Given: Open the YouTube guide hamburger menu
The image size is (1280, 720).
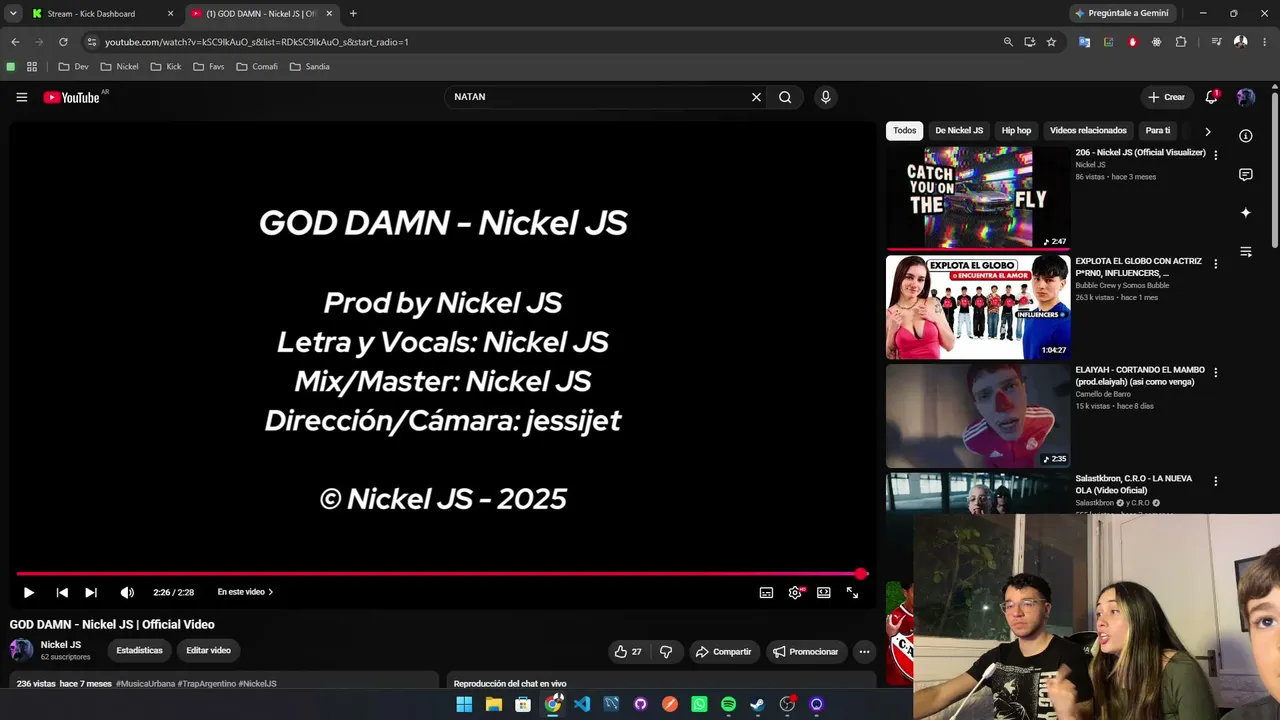Looking at the screenshot, I should (x=21, y=97).
